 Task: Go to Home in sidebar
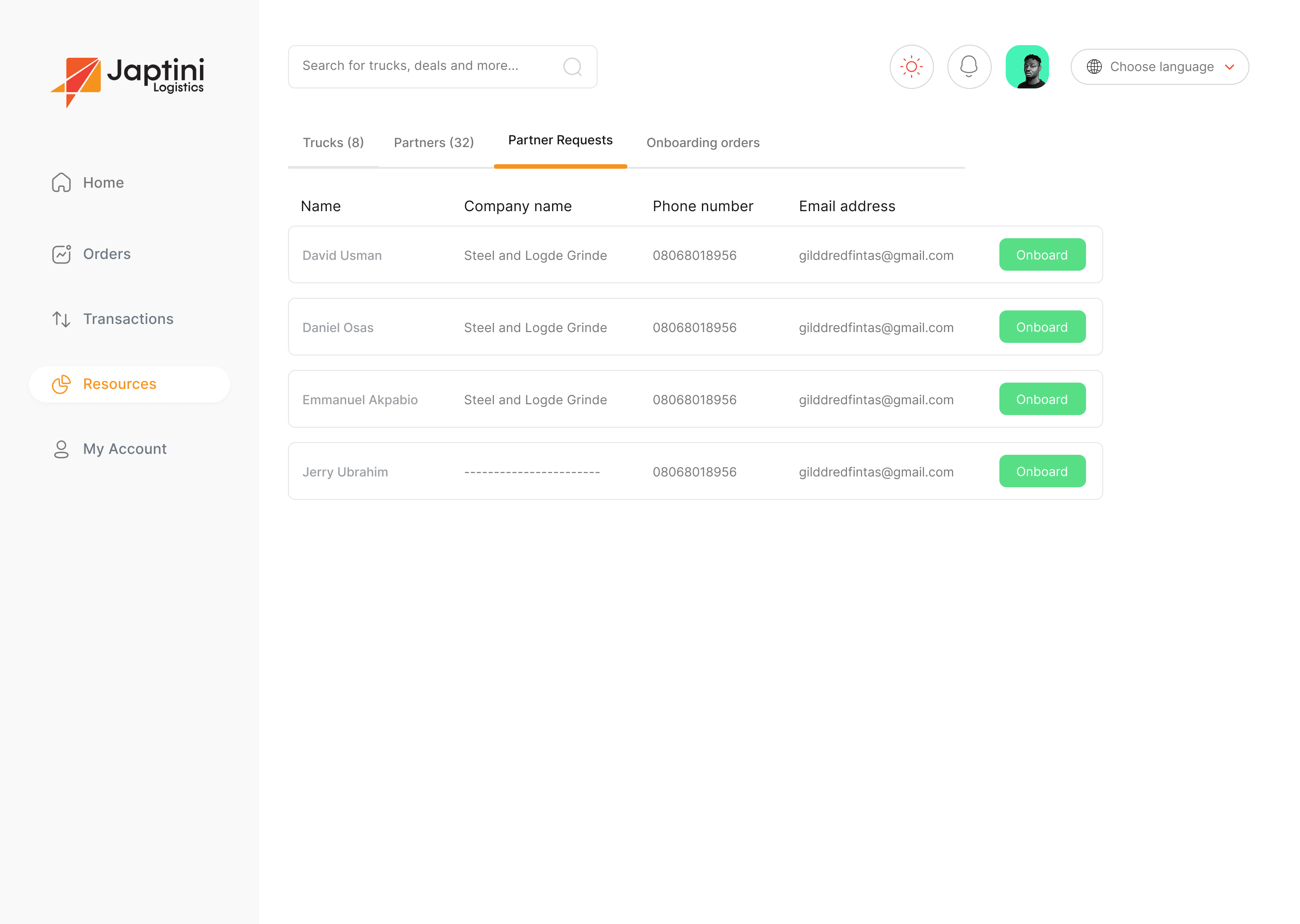(103, 183)
